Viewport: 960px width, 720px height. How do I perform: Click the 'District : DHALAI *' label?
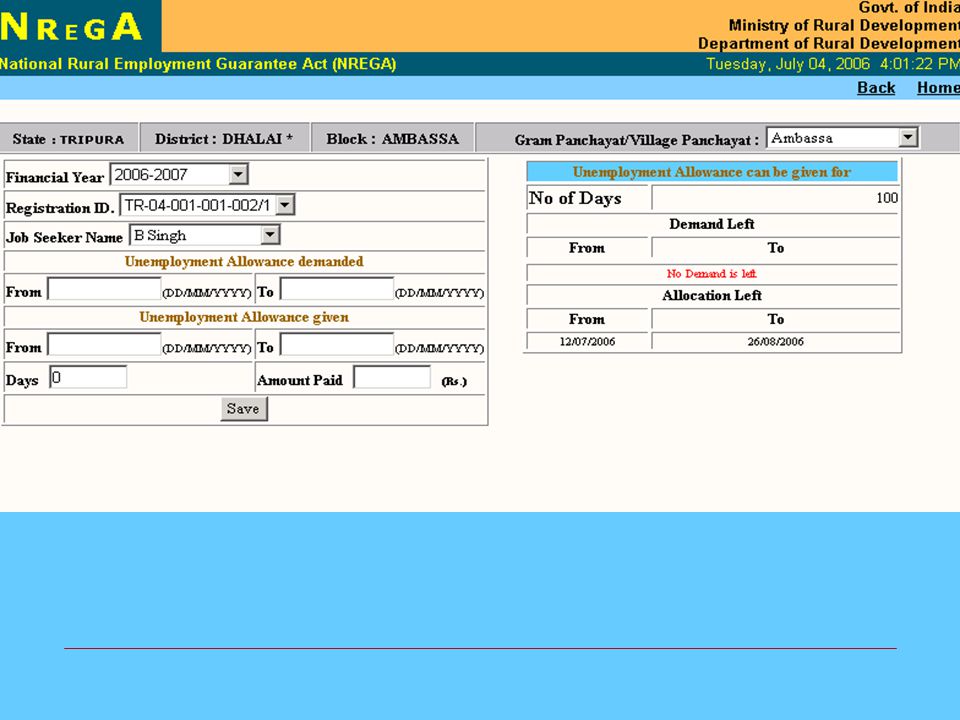(223, 139)
